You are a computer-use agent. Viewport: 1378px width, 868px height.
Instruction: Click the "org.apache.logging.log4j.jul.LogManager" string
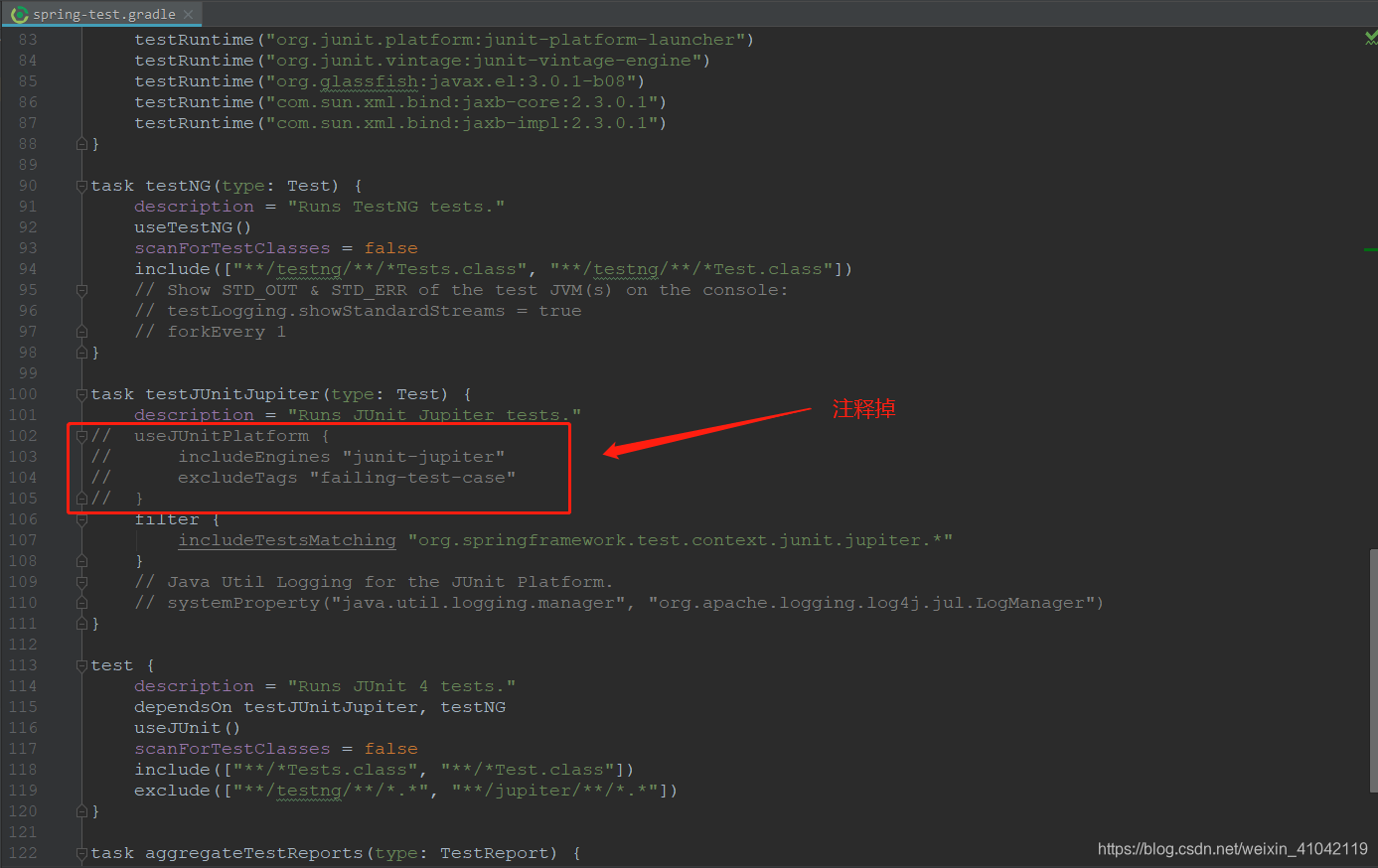pos(871,603)
